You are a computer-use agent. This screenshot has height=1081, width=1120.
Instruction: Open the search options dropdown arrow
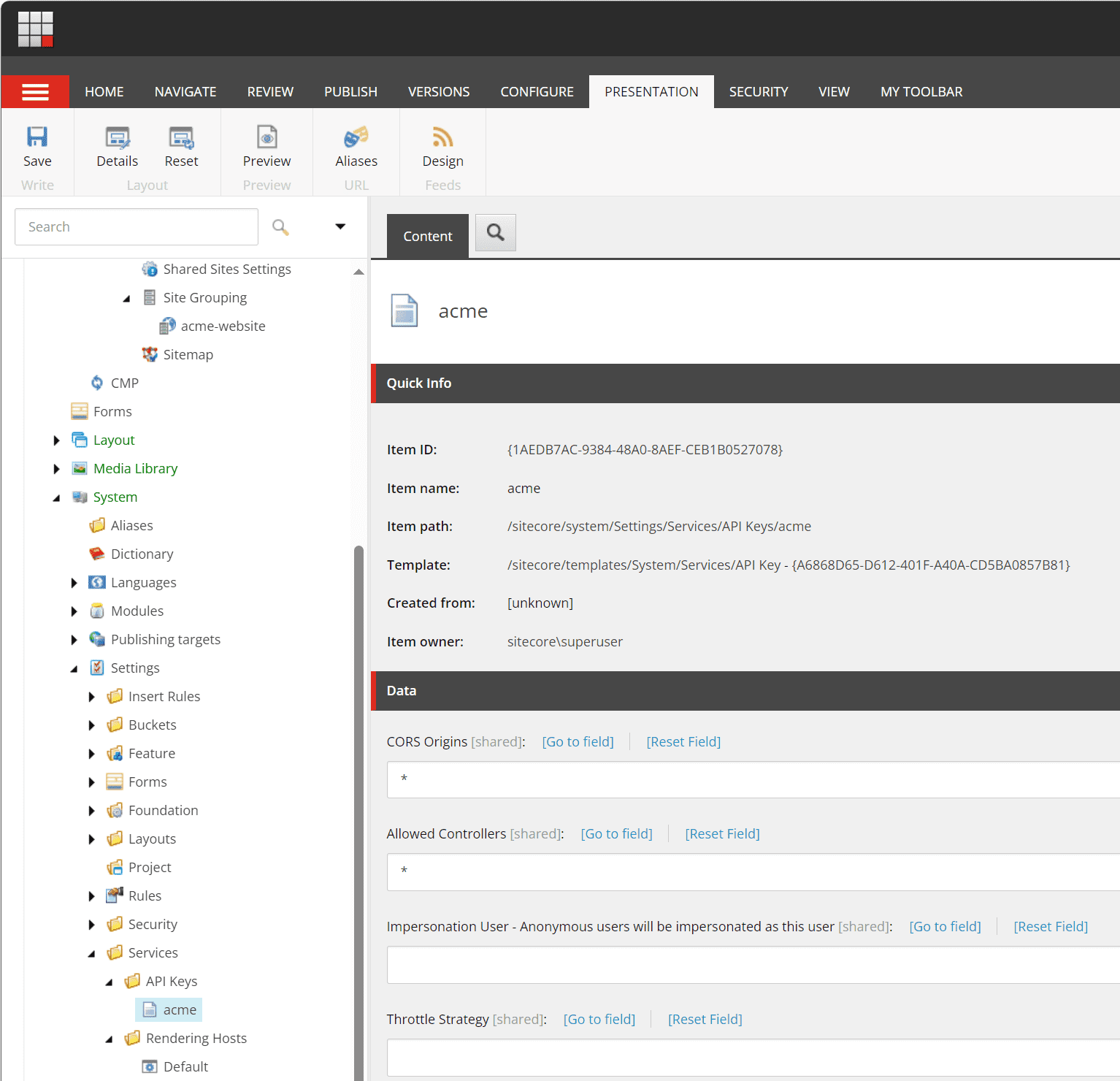pyautogui.click(x=340, y=226)
